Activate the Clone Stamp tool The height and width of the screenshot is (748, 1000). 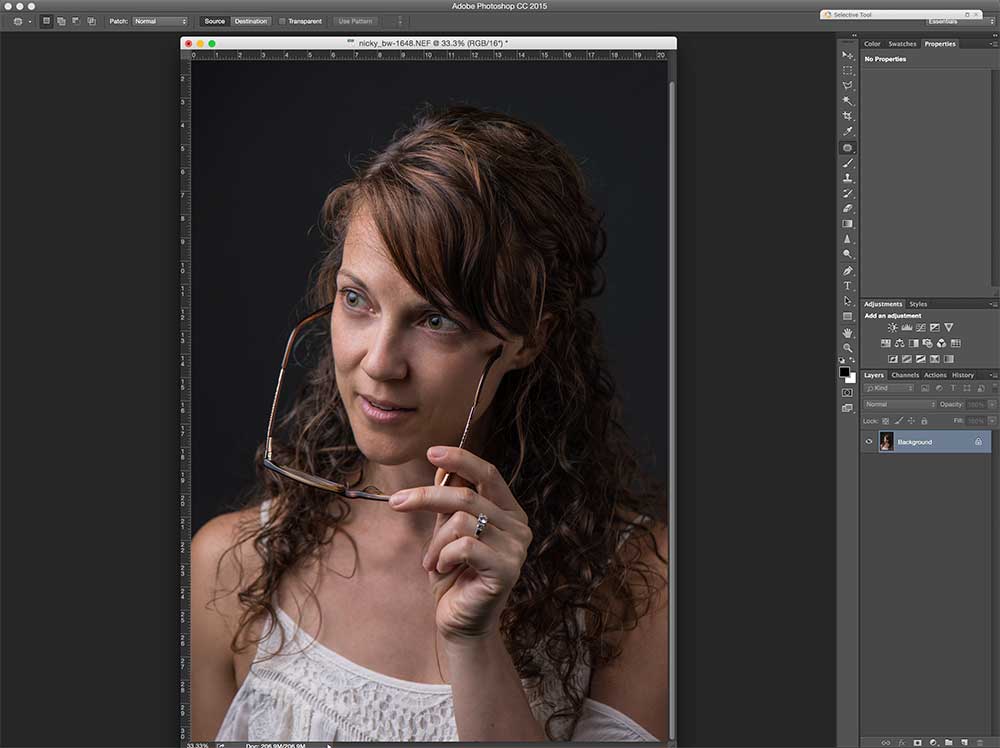tap(848, 178)
